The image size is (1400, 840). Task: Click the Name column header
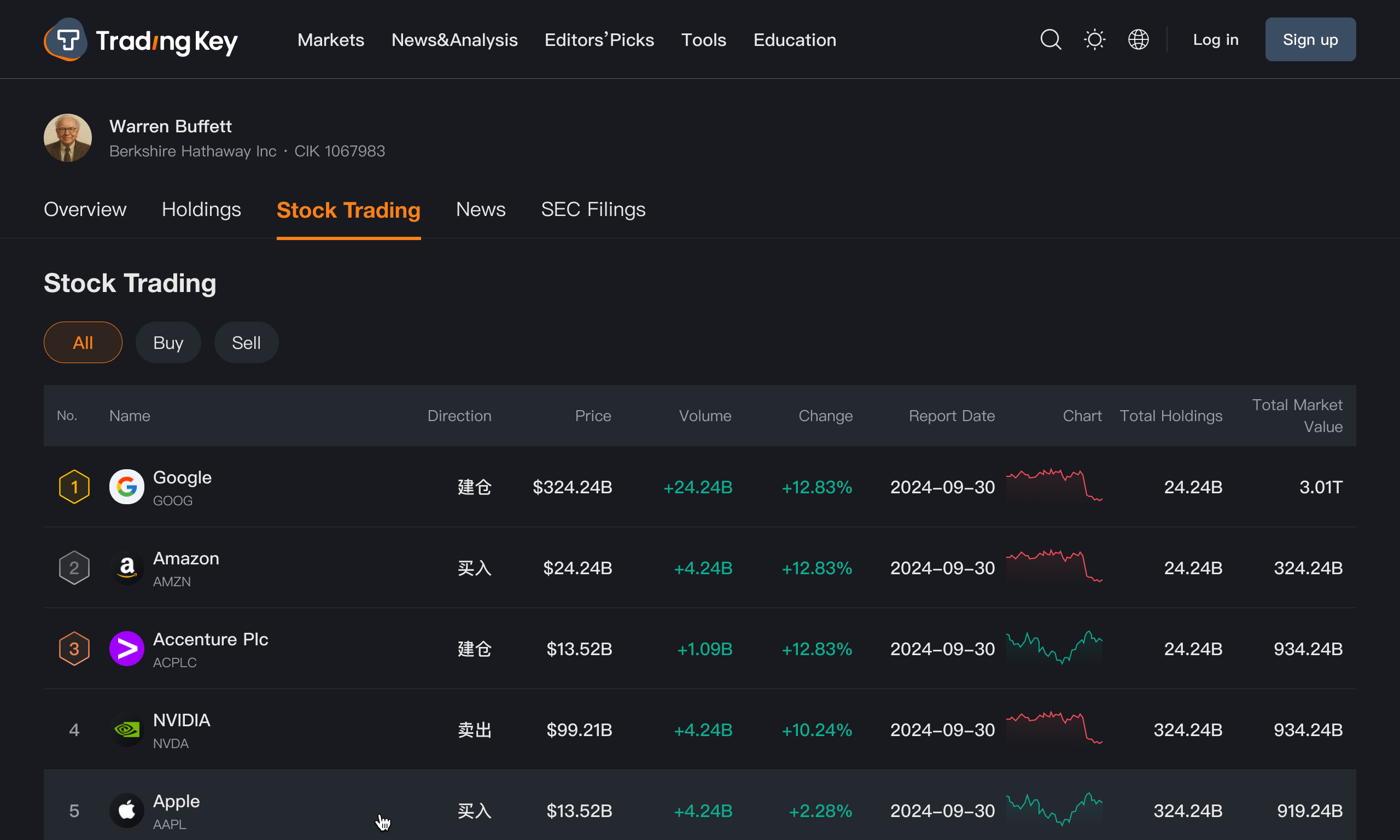[130, 416]
